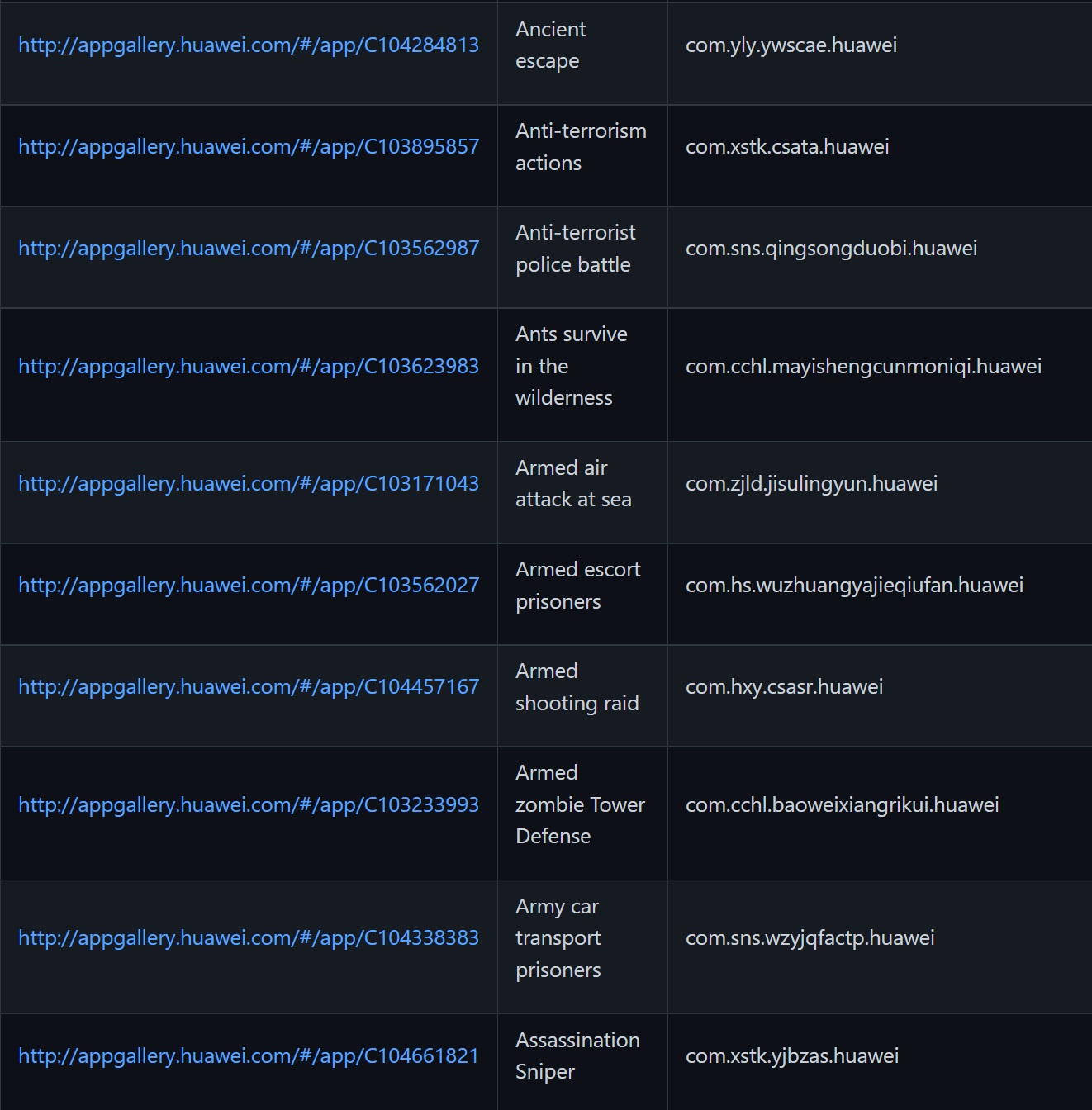Click the link ending C104338383
The image size is (1092, 1110).
pos(249,938)
